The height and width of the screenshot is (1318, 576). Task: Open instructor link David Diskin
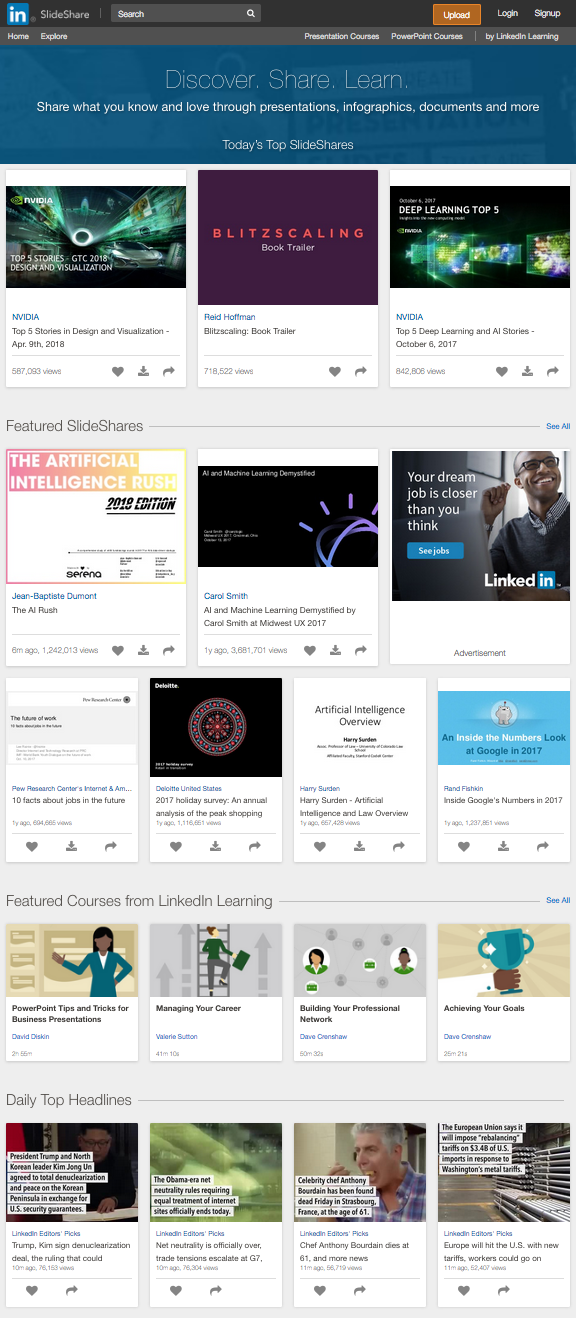tap(30, 1037)
